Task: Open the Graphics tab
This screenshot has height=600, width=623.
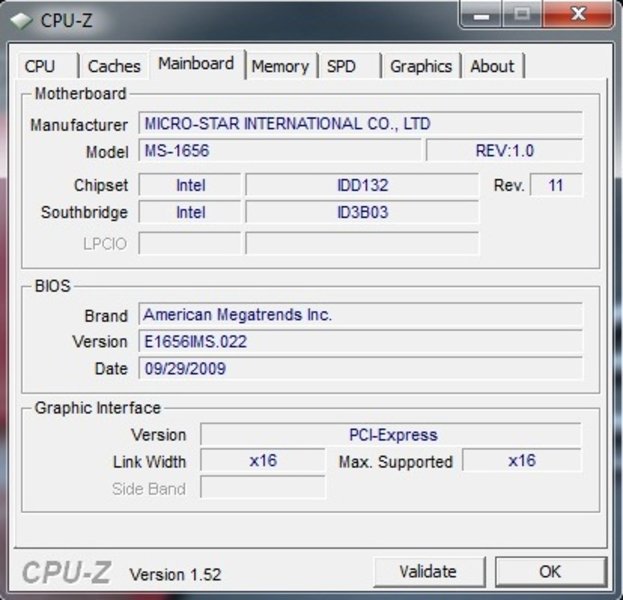Action: 421,66
